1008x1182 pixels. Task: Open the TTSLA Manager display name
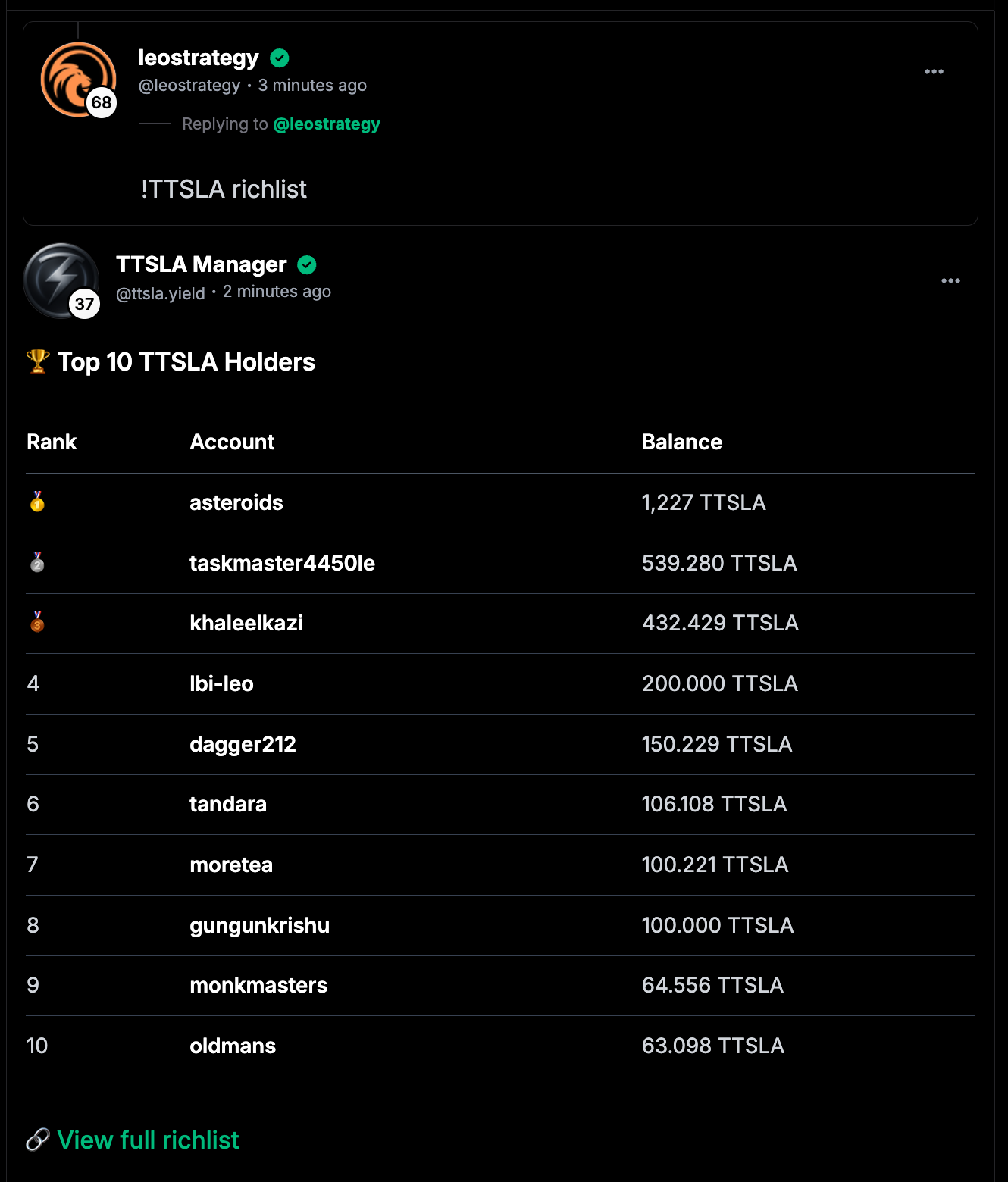coord(202,264)
